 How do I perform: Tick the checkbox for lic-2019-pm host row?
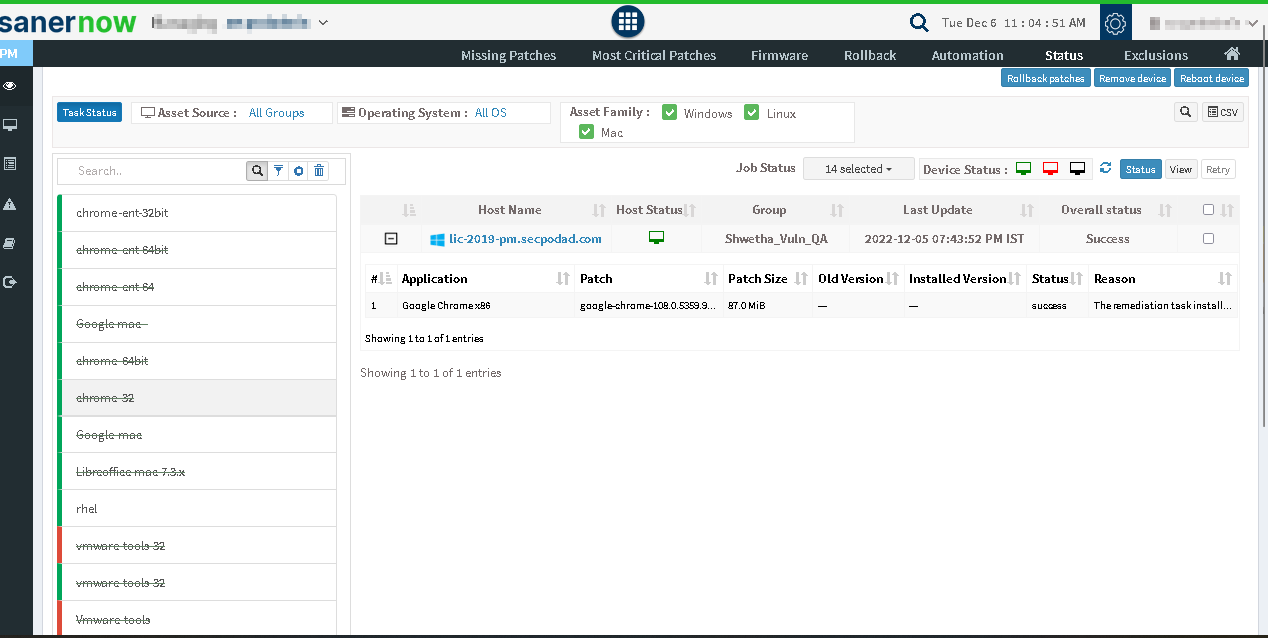(x=1208, y=239)
